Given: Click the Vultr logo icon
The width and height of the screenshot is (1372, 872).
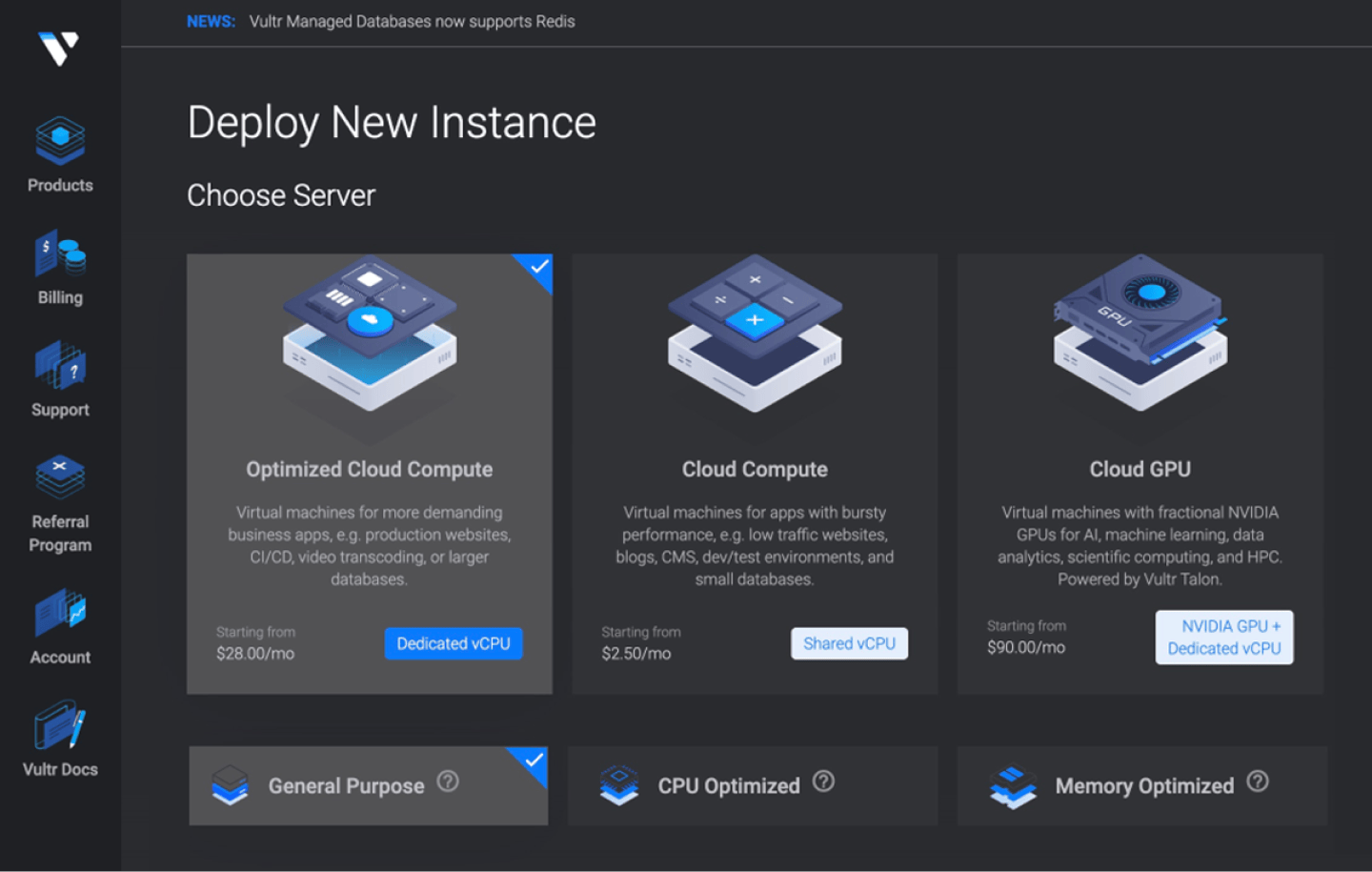Looking at the screenshot, I should pos(59,48).
